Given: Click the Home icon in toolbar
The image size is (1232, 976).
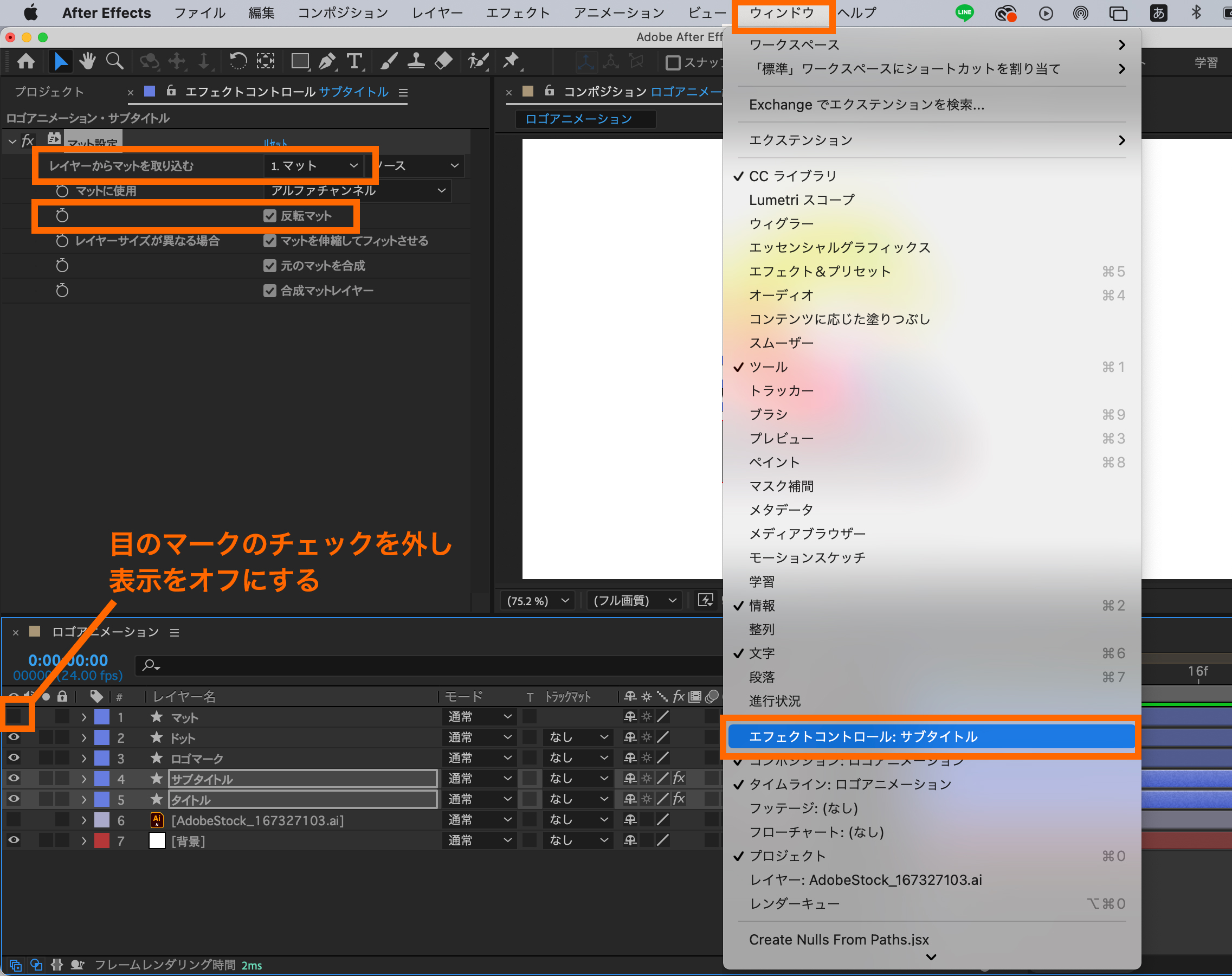Looking at the screenshot, I should click(x=25, y=61).
